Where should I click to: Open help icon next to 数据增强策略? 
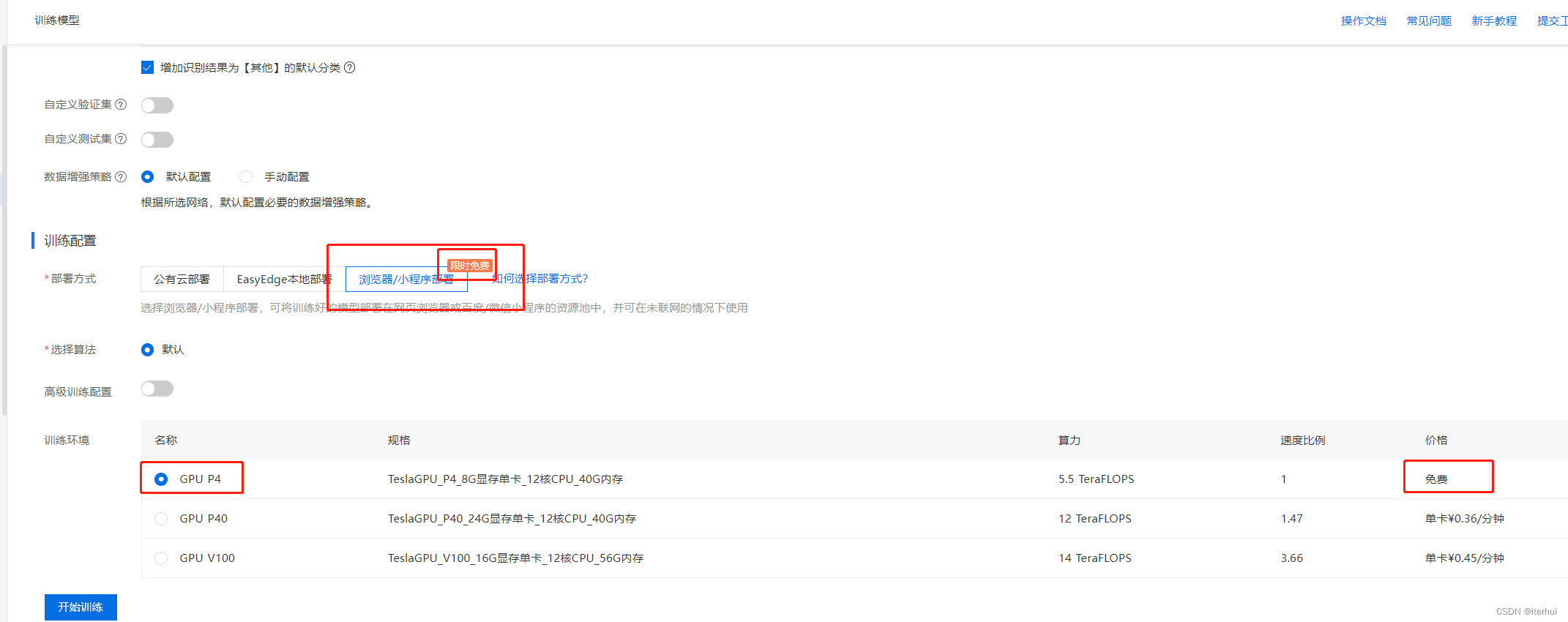(x=121, y=177)
